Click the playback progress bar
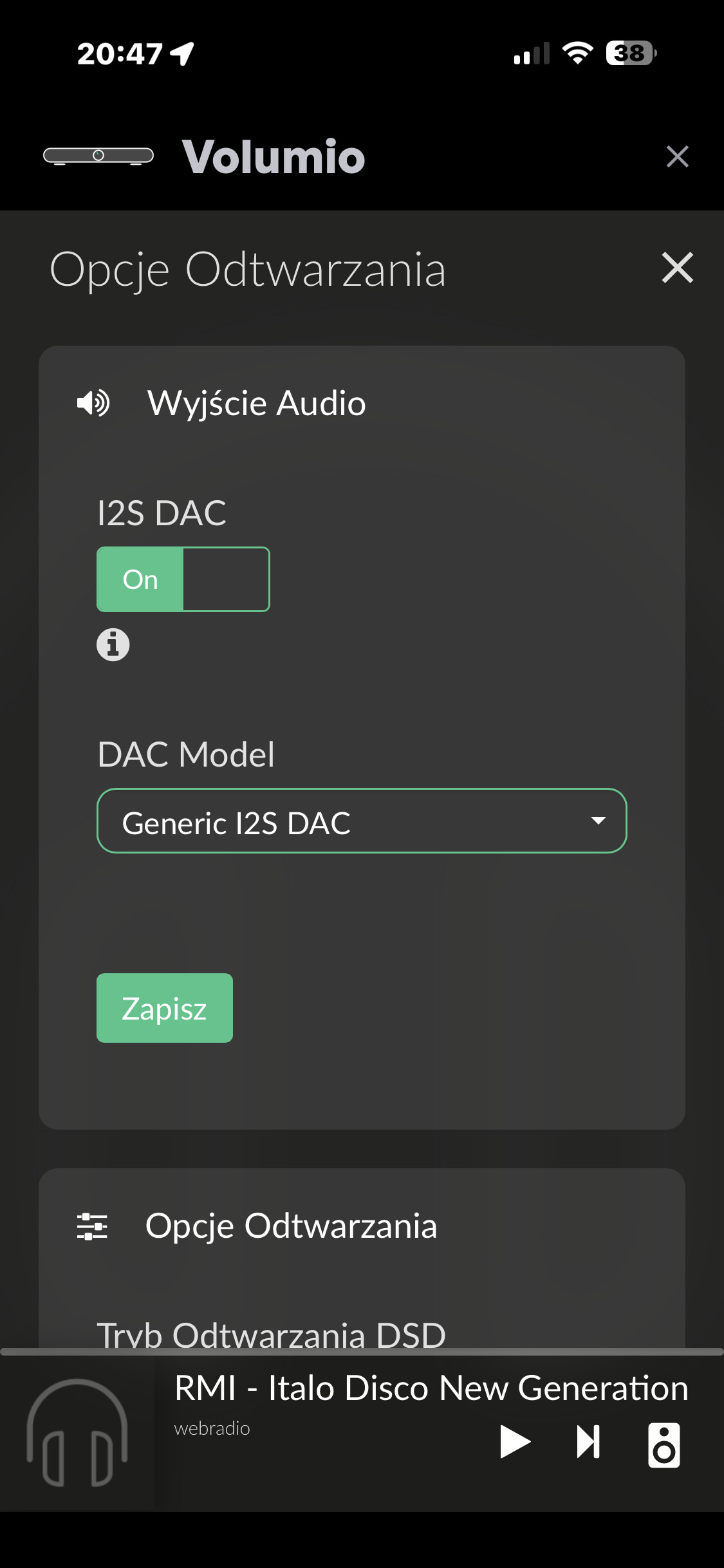Viewport: 724px width, 1568px height. click(x=362, y=1352)
